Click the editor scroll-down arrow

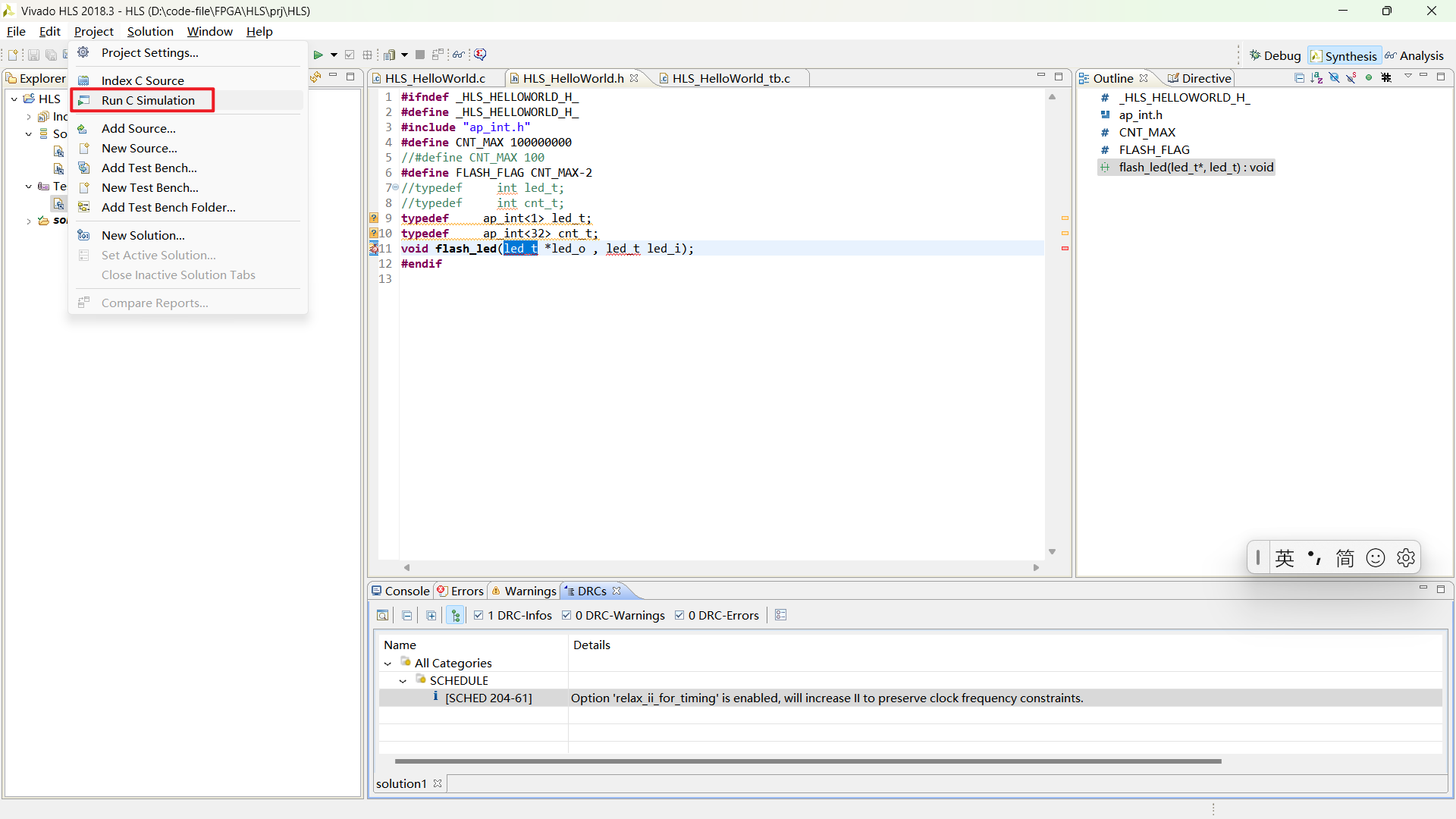tap(1052, 552)
